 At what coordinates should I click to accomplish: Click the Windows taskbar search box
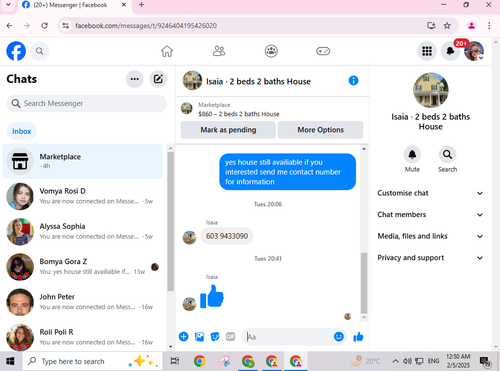click(93, 361)
